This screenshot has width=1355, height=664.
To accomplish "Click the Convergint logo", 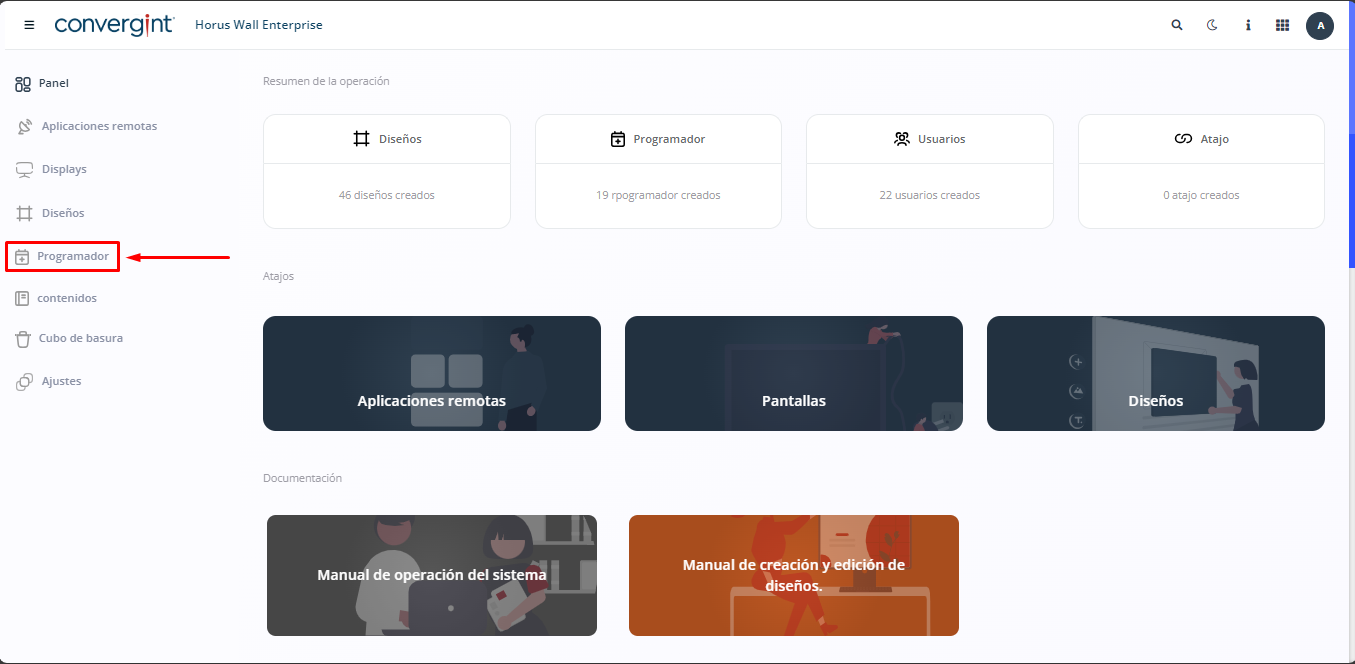I will [x=114, y=25].
